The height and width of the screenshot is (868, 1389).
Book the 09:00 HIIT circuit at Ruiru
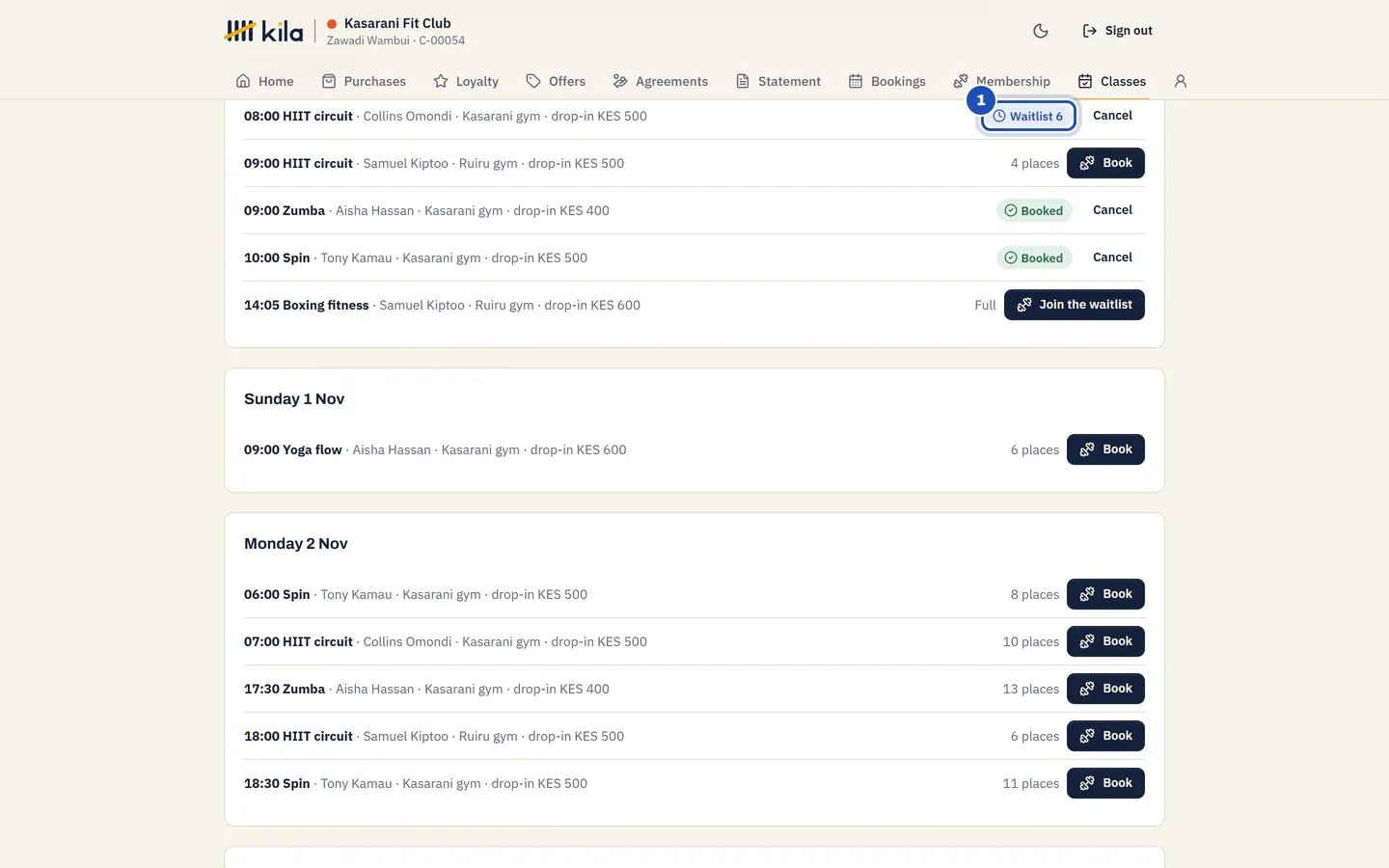[x=1105, y=163]
